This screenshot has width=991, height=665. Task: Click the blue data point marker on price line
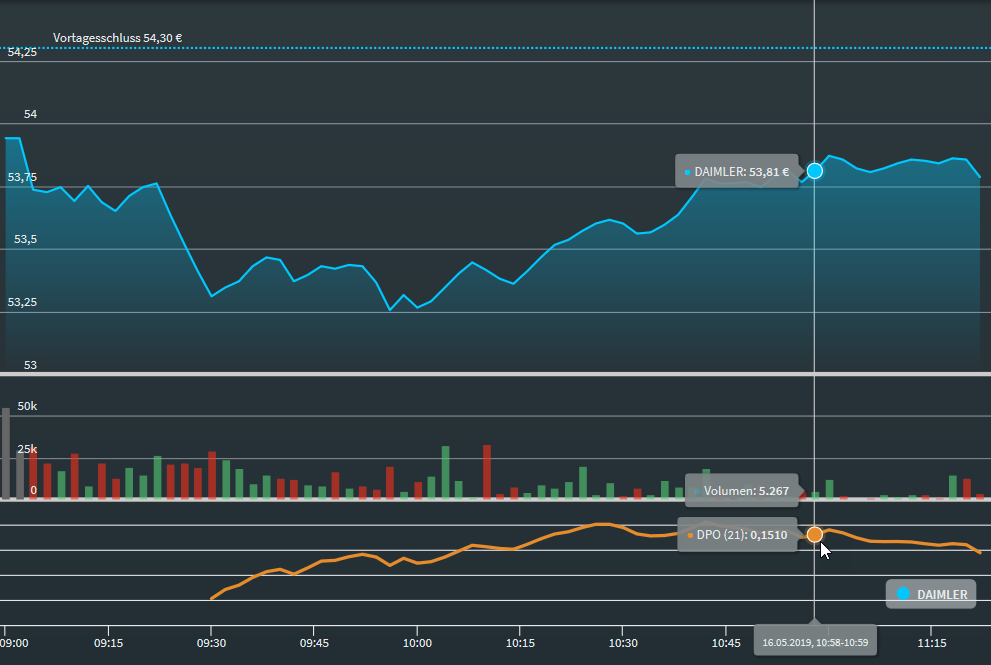click(815, 171)
